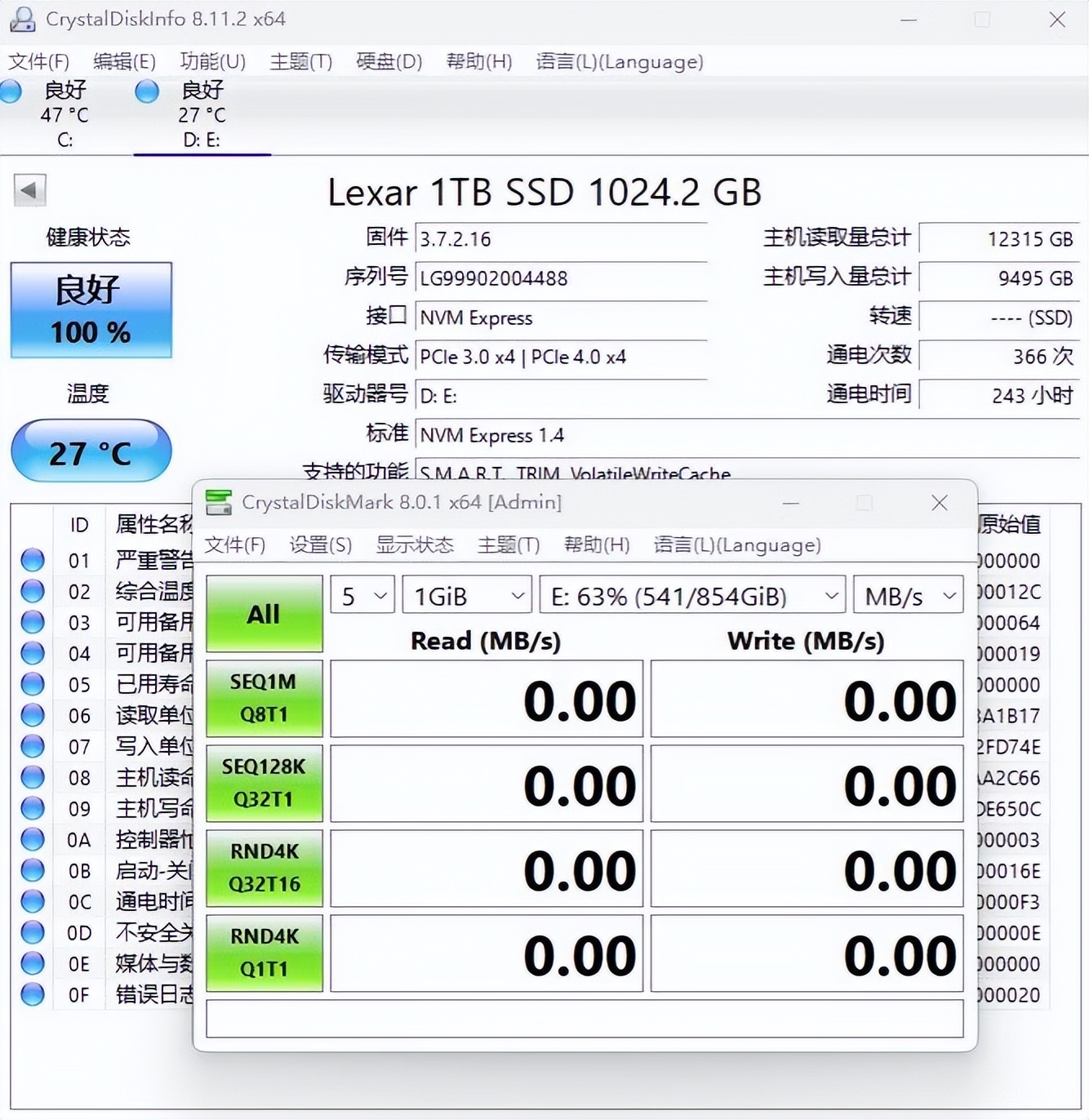Open the 1GiB test size dropdown

[466, 595]
